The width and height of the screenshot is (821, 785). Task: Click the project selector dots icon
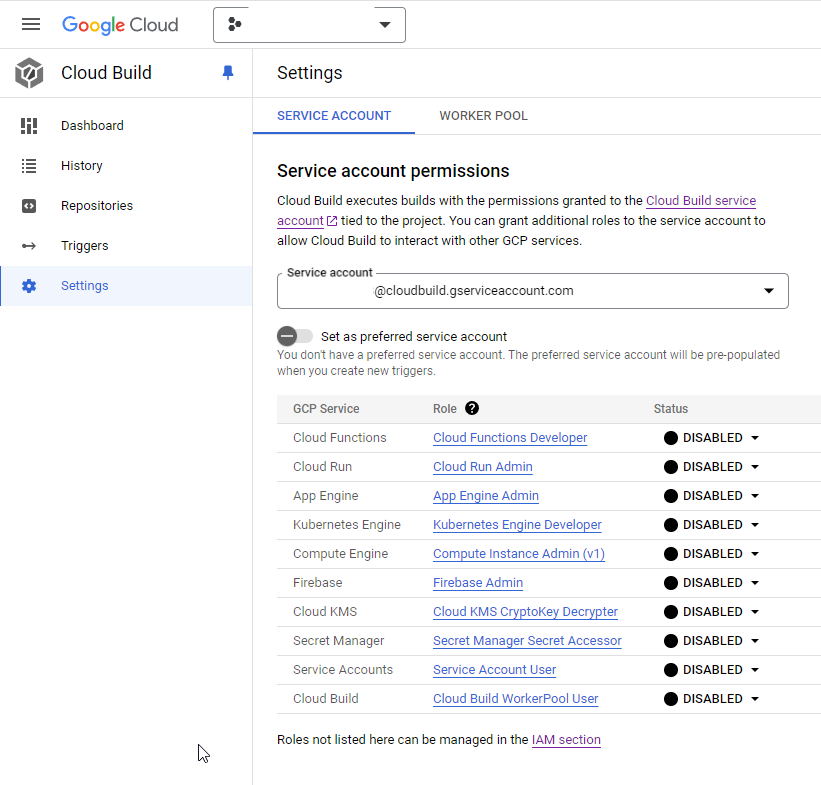pyautogui.click(x=235, y=24)
